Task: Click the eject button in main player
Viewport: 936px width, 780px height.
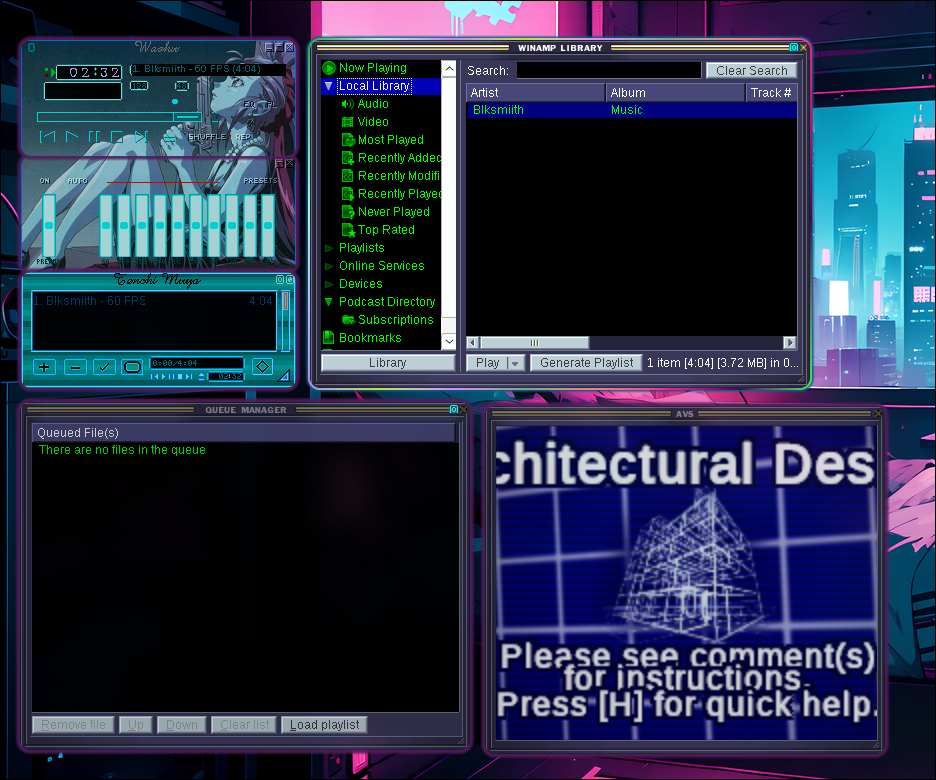Action: [x=170, y=138]
